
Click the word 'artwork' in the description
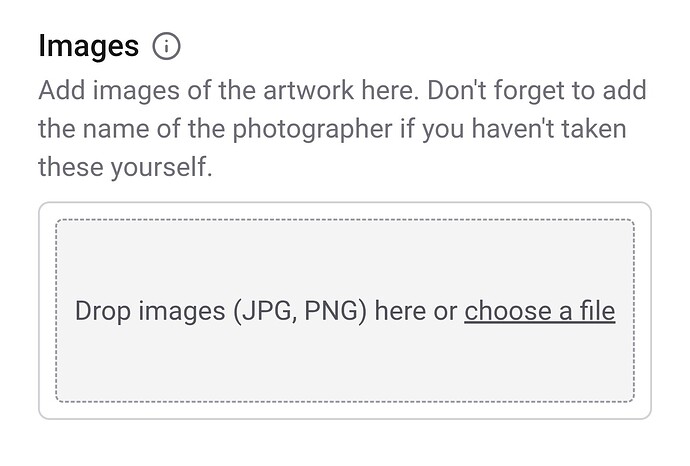point(308,91)
